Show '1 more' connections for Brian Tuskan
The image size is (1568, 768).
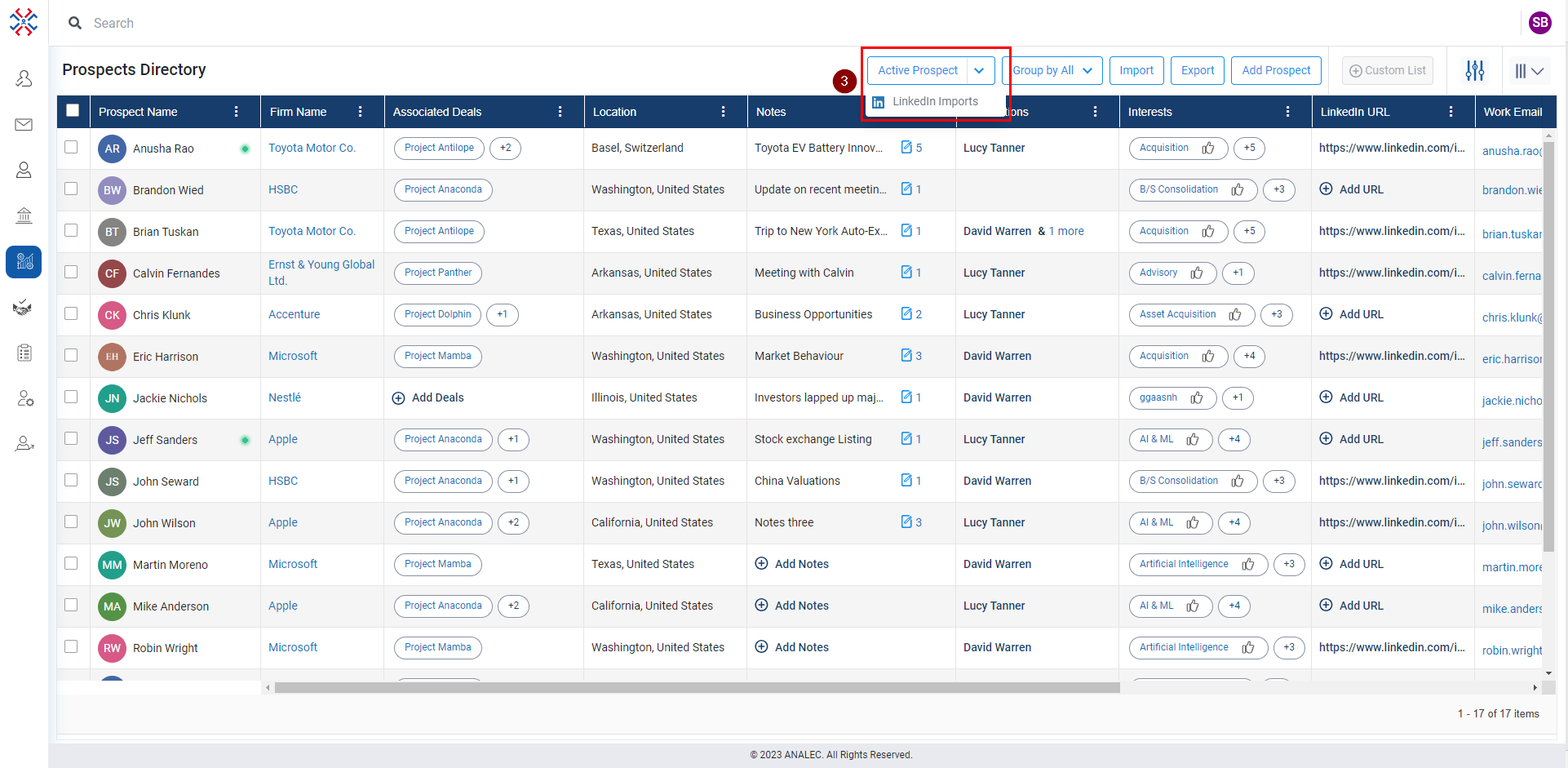click(x=1066, y=231)
